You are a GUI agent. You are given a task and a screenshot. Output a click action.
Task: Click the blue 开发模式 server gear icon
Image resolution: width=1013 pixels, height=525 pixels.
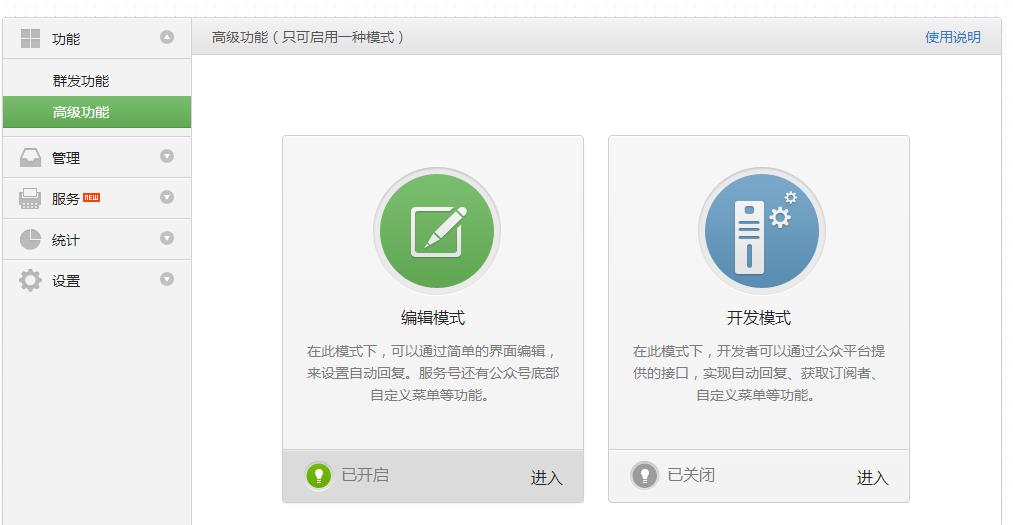click(762, 231)
